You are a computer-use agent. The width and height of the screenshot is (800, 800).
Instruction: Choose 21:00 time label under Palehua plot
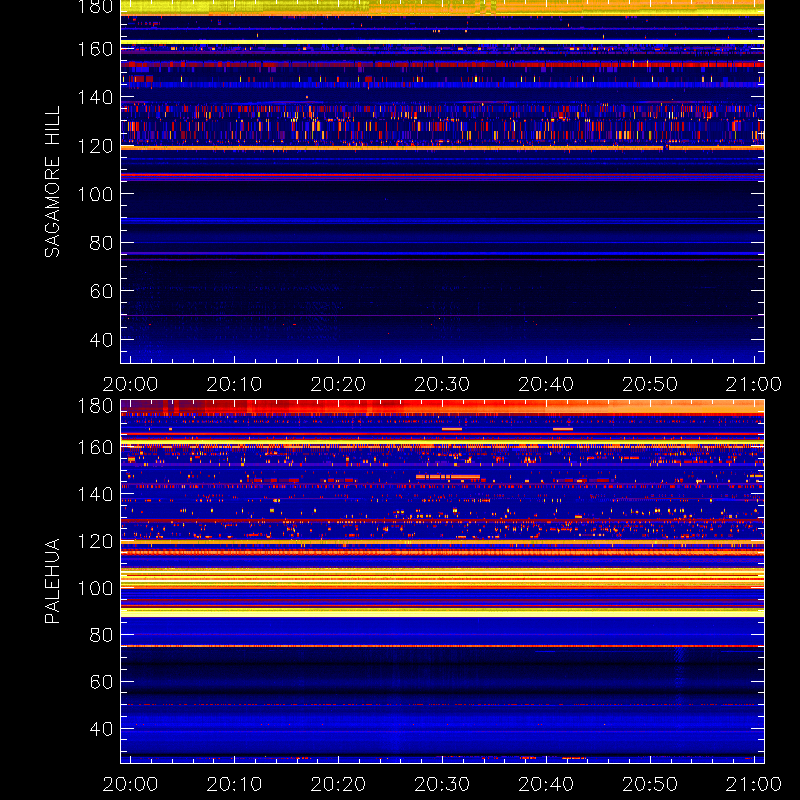point(754,784)
